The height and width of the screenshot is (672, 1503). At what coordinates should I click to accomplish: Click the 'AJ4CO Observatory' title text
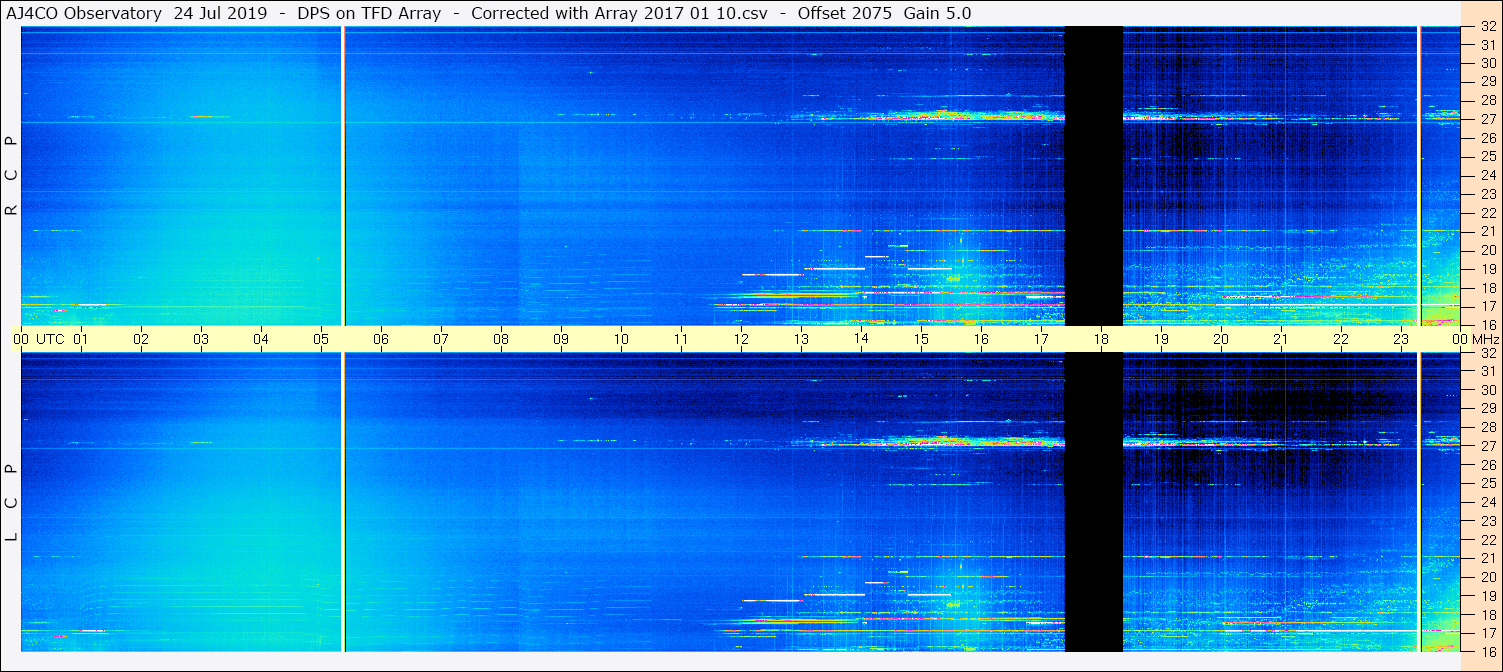coord(85,13)
